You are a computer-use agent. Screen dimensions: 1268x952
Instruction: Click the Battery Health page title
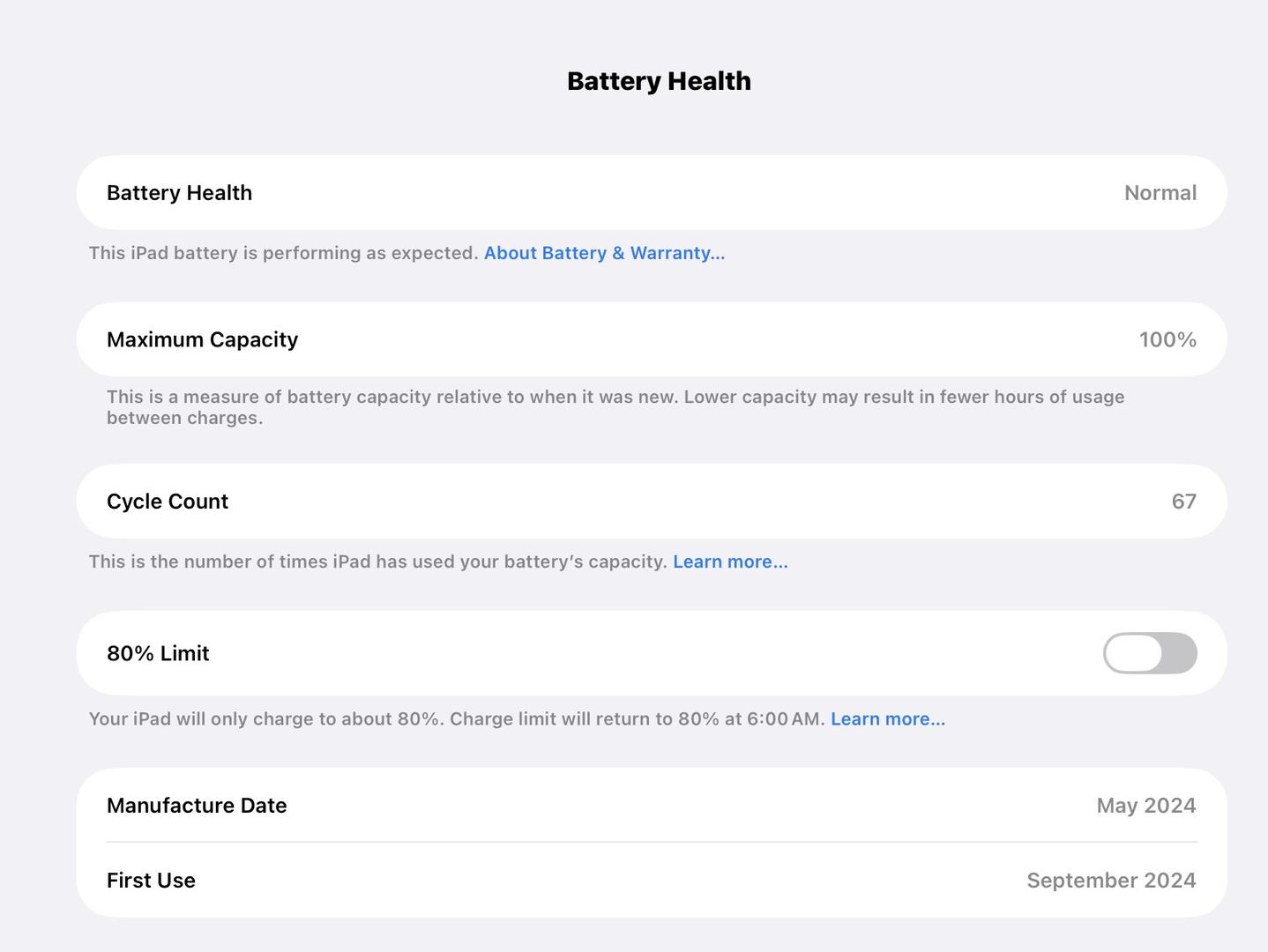(x=659, y=81)
